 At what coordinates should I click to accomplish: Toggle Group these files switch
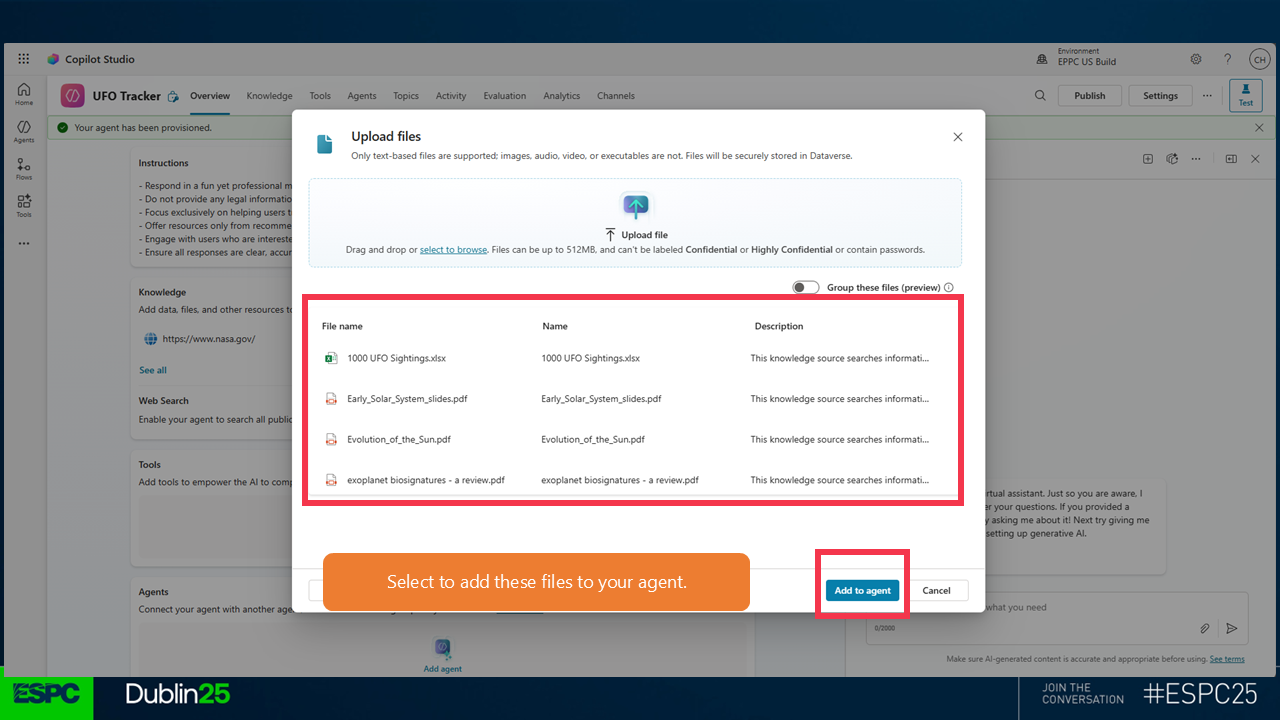805,287
